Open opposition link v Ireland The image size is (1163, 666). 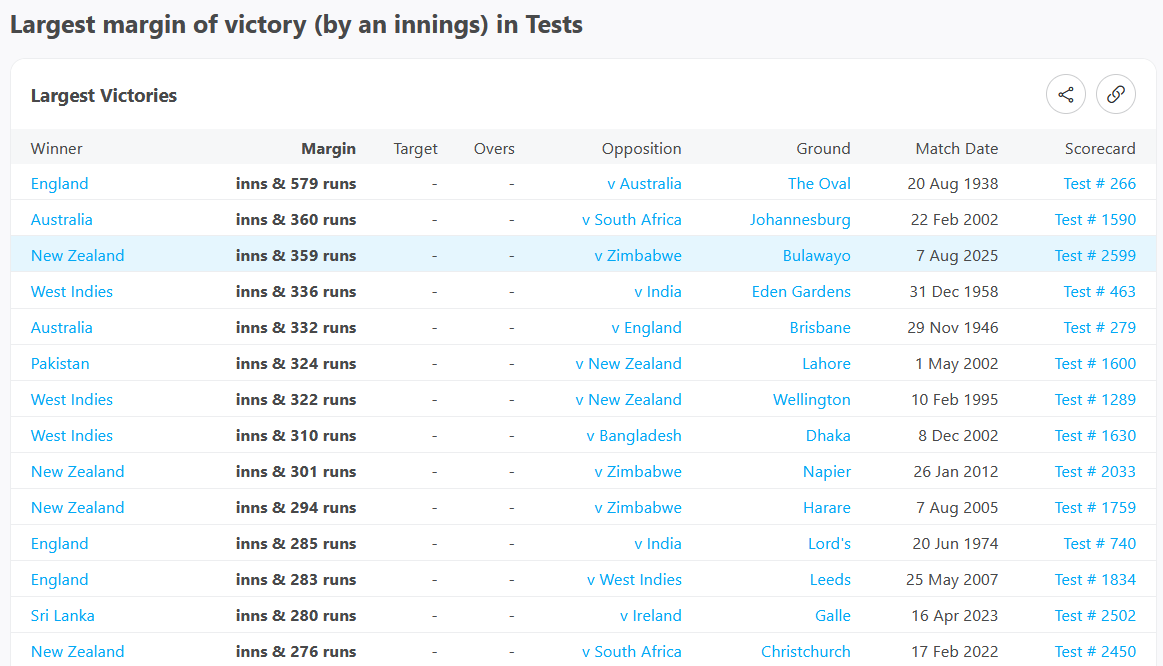[x=650, y=616]
